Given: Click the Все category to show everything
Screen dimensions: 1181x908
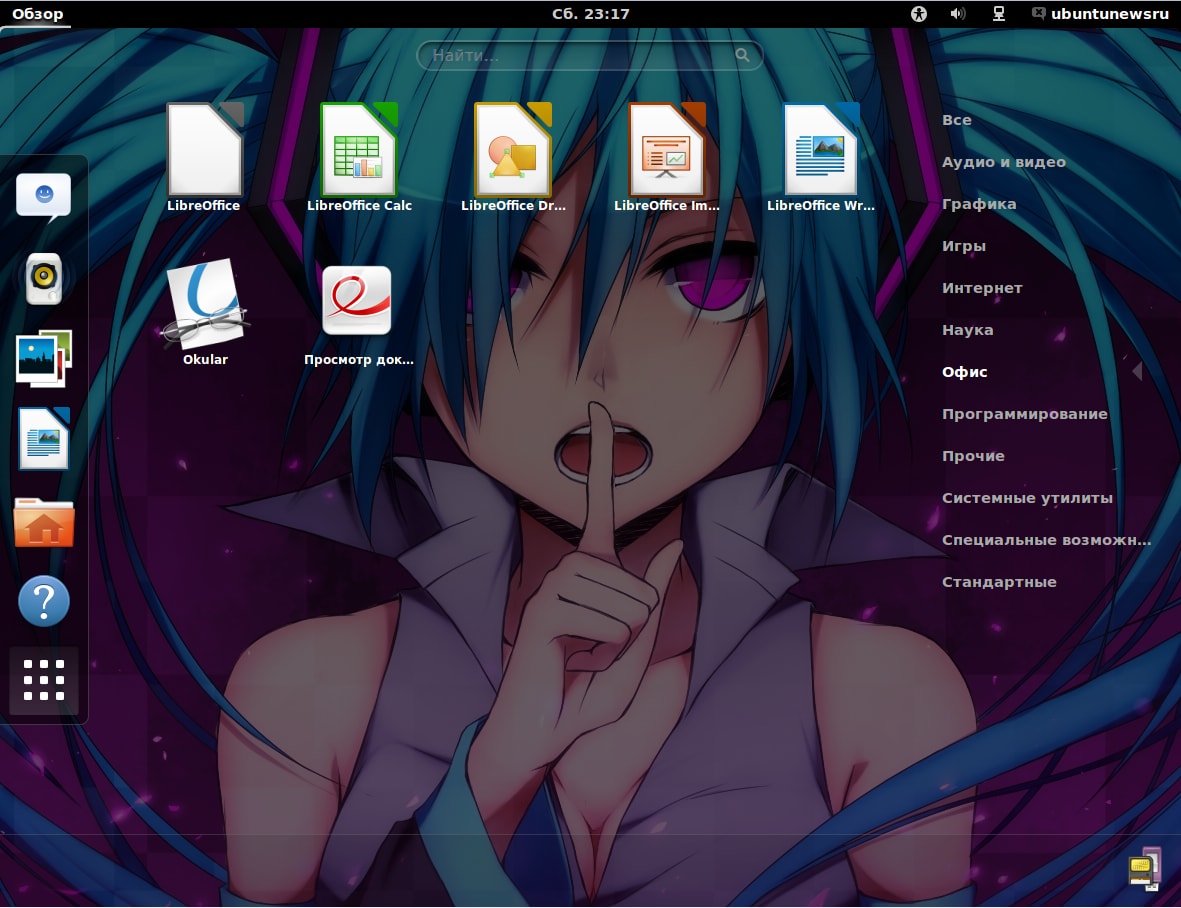Looking at the screenshot, I should point(956,119).
